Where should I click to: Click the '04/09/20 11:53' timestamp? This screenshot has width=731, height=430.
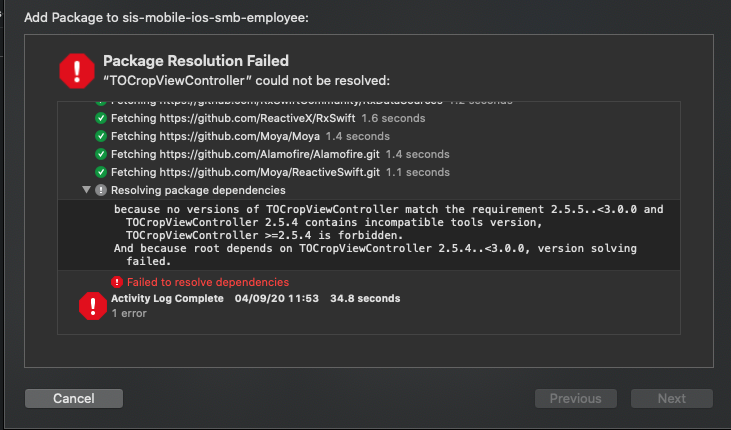(277, 298)
